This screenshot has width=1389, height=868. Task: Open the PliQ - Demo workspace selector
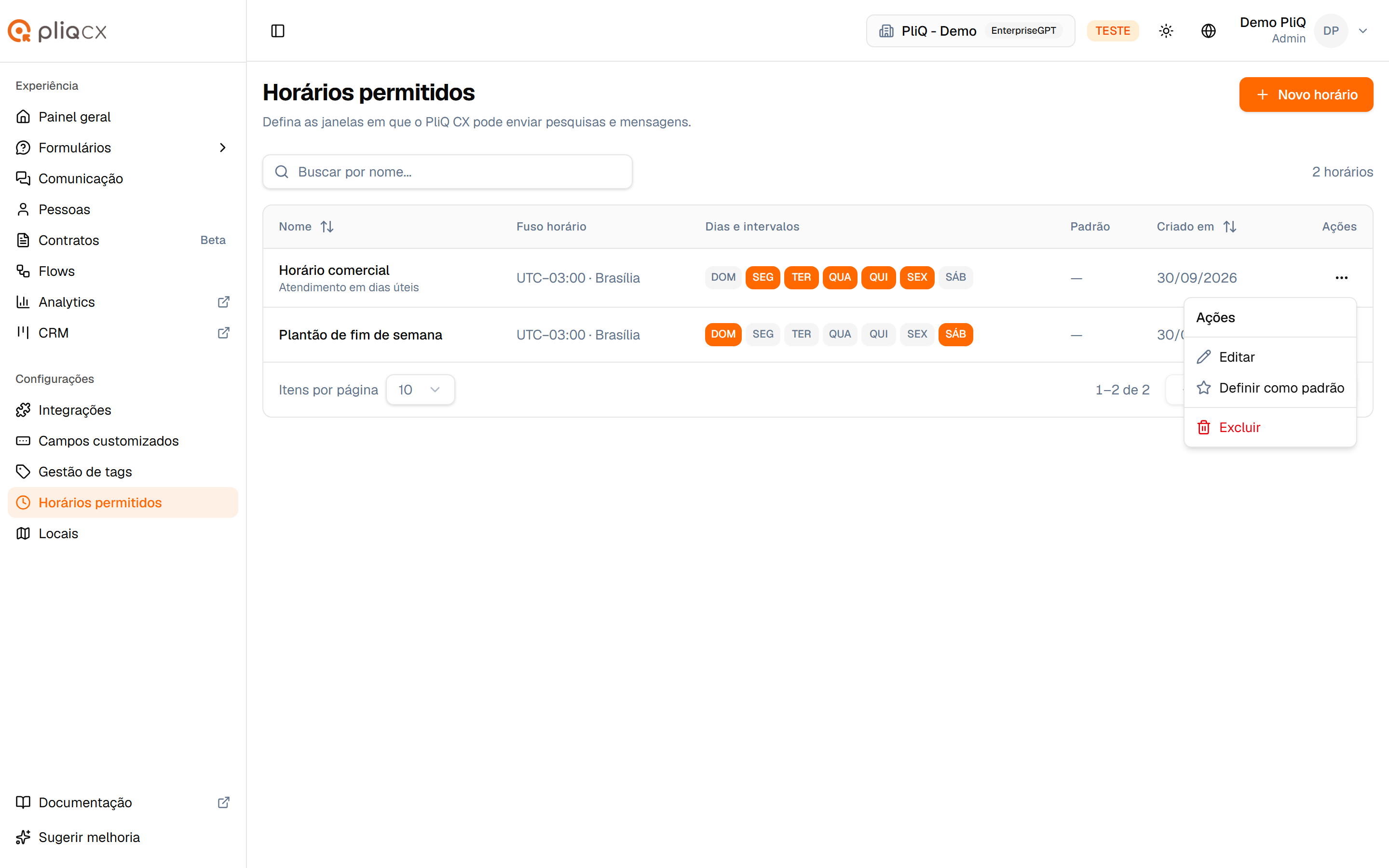pyautogui.click(x=970, y=30)
